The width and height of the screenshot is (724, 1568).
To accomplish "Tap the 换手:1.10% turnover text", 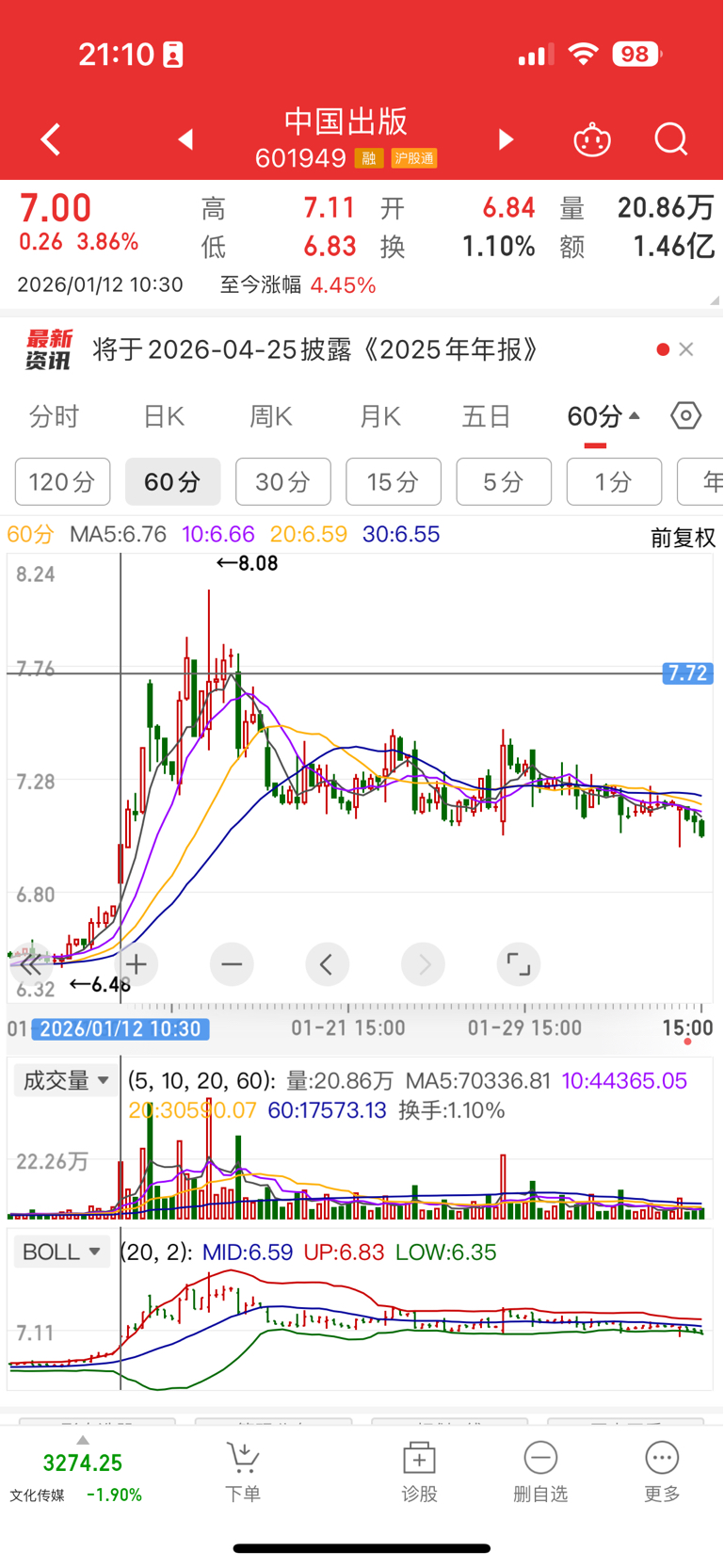I will [x=452, y=1110].
